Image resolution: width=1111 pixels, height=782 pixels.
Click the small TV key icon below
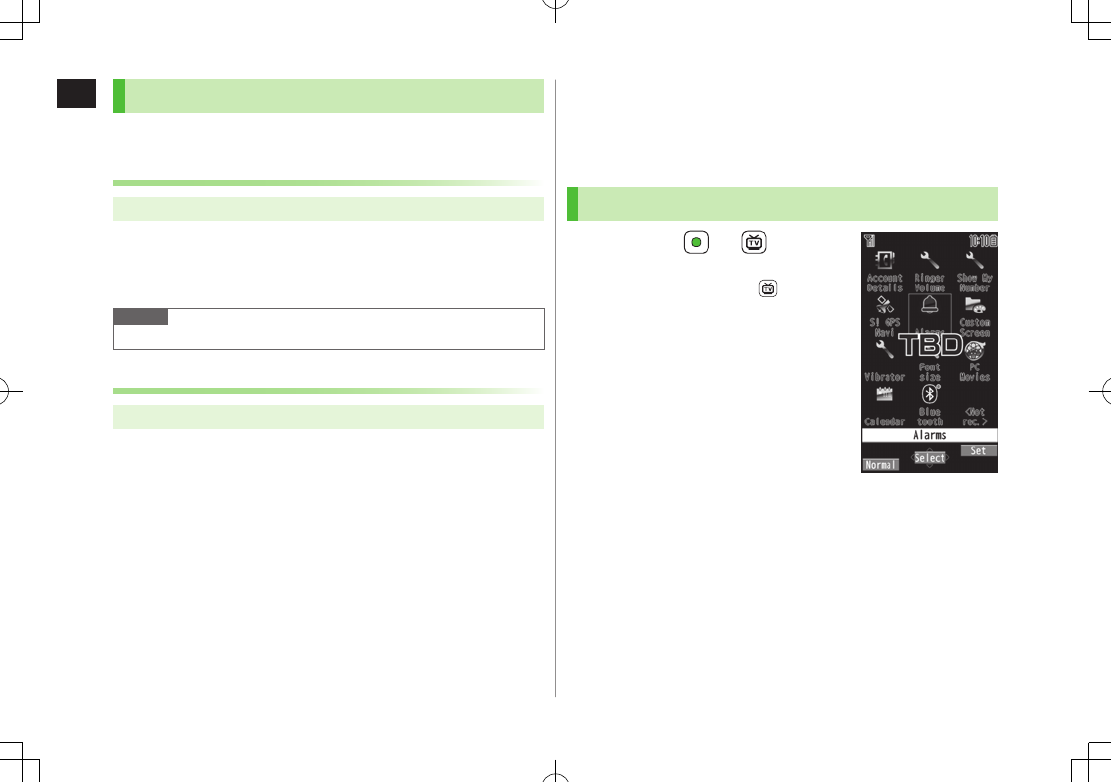[767, 289]
